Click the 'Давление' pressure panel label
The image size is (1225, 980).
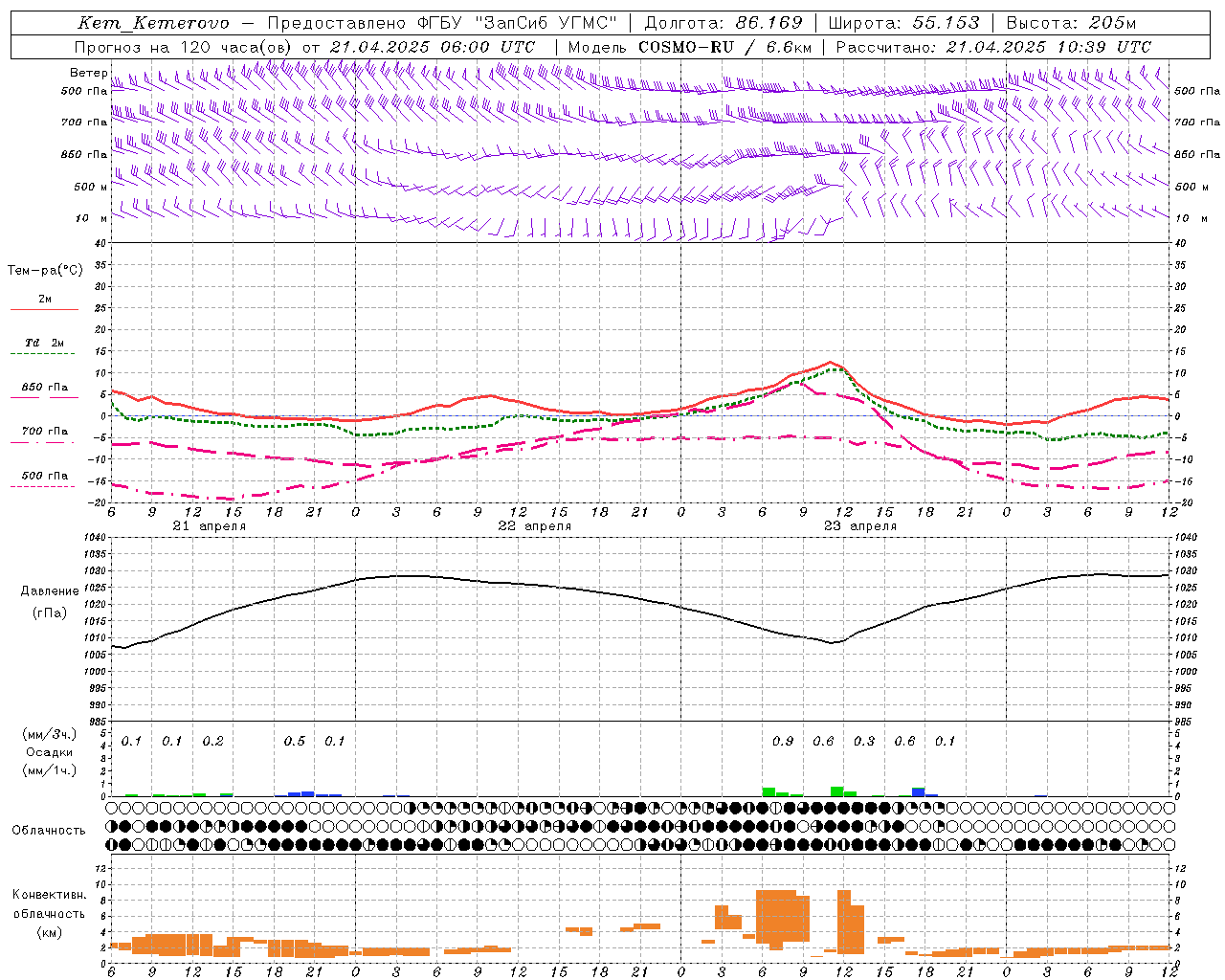click(50, 591)
